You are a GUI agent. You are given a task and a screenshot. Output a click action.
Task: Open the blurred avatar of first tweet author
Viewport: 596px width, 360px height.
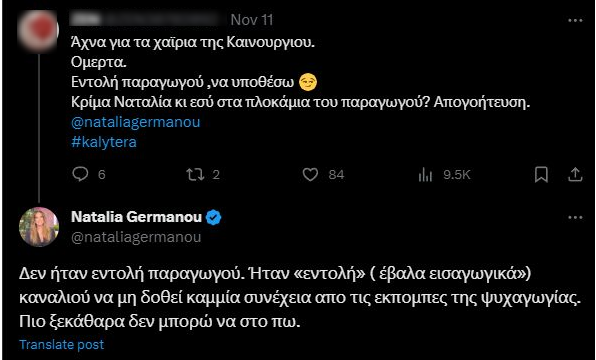(x=38, y=31)
